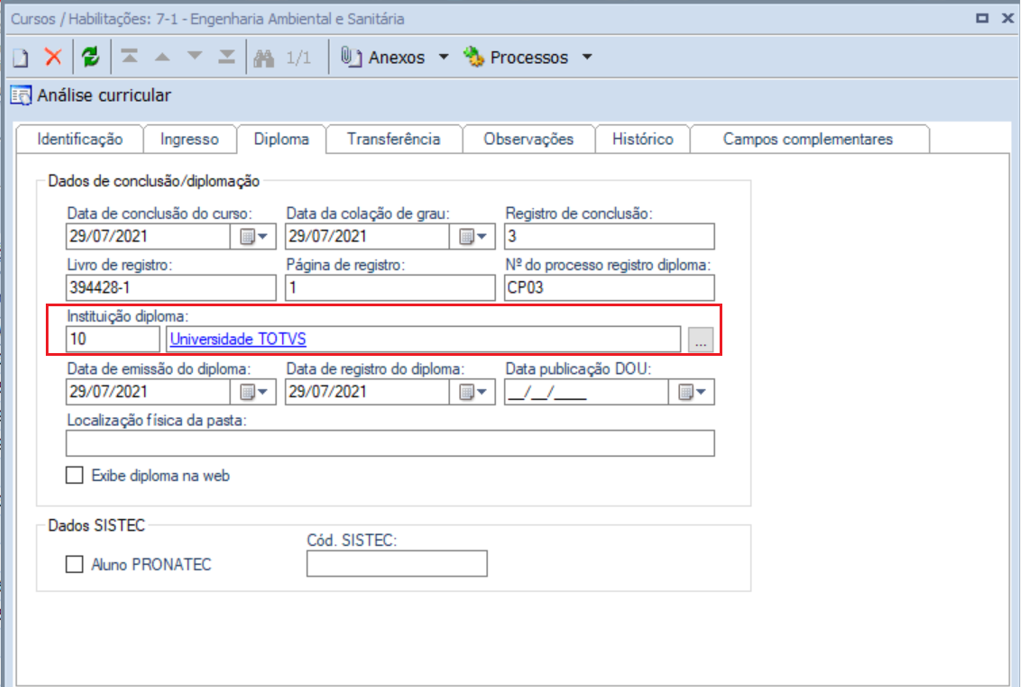Switch to the Ingresso tab
The height and width of the screenshot is (687, 1021).
pos(189,139)
